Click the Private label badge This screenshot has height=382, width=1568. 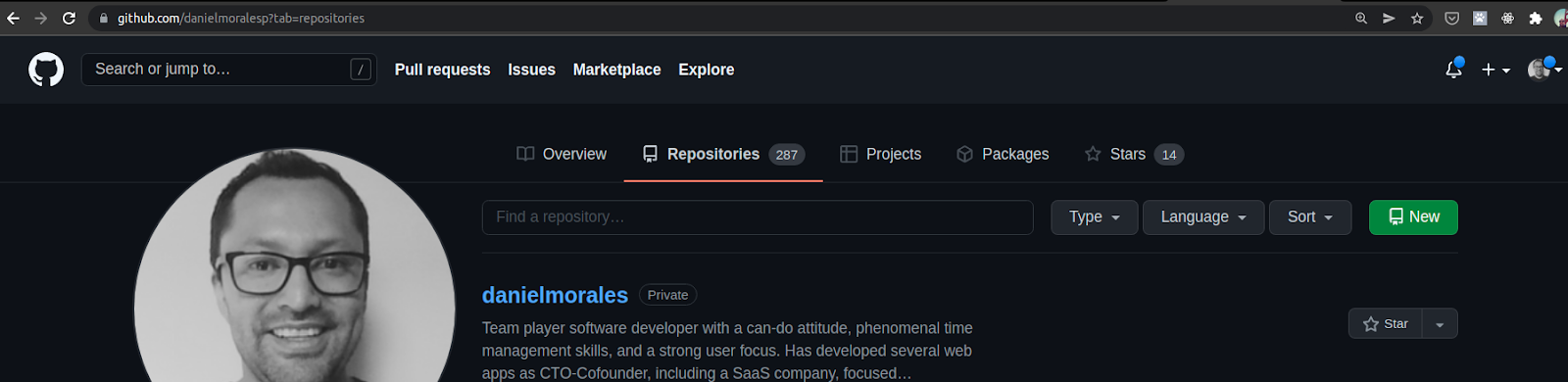pos(667,295)
